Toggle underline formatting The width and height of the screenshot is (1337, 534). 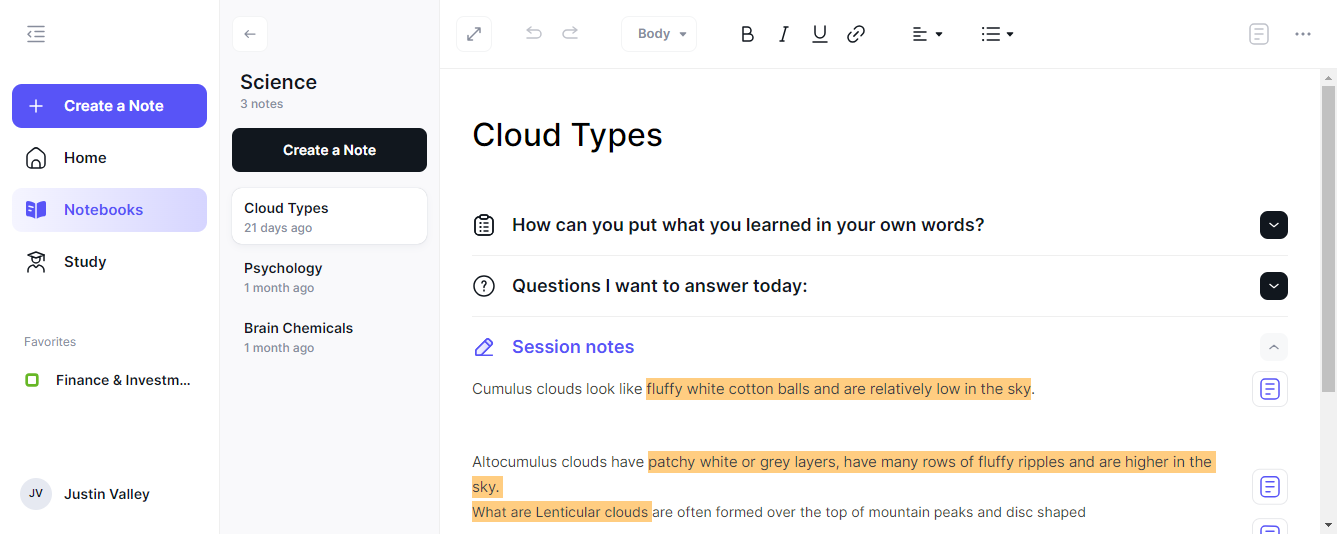click(820, 34)
